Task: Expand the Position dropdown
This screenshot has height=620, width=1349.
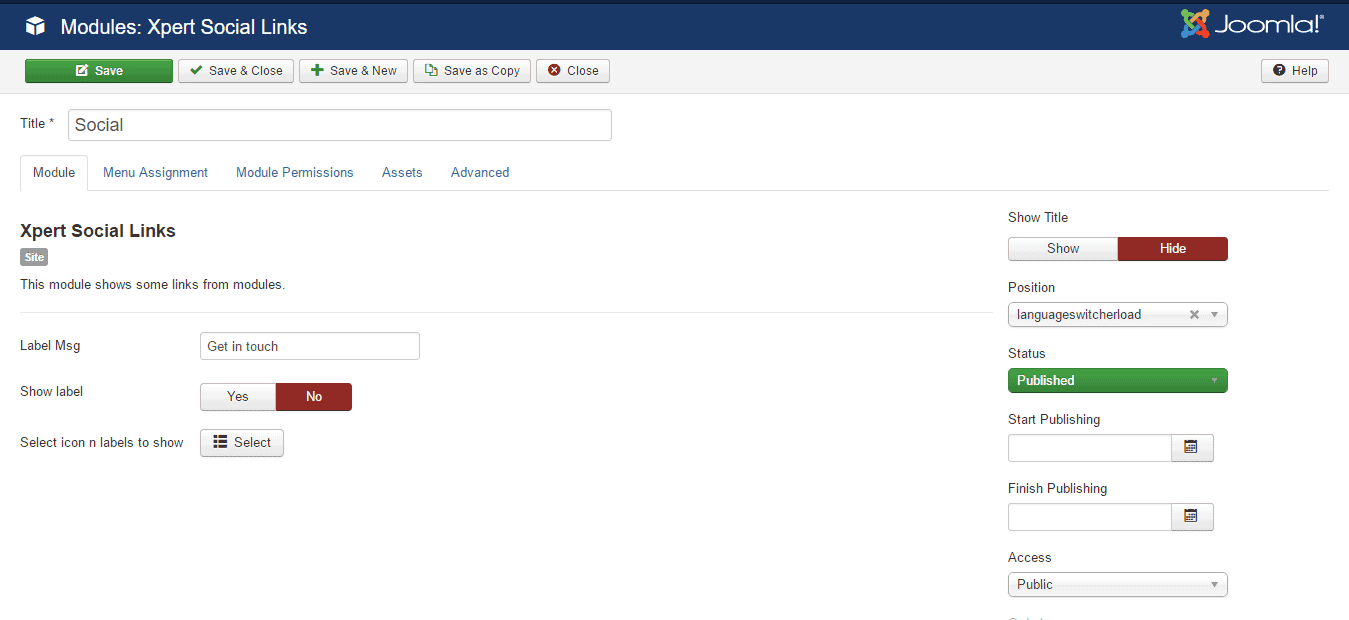Action: click(x=1215, y=315)
